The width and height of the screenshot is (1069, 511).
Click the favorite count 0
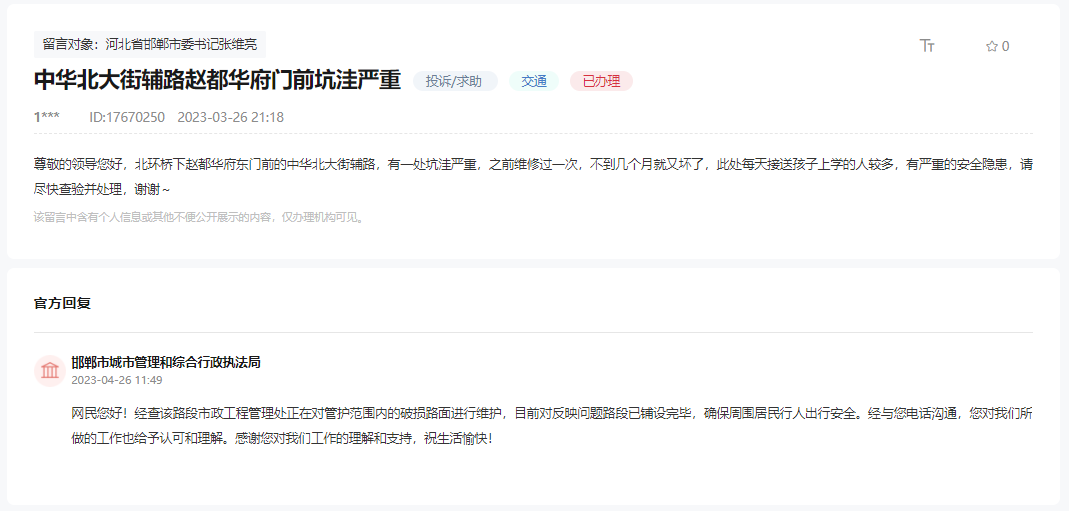click(1006, 46)
